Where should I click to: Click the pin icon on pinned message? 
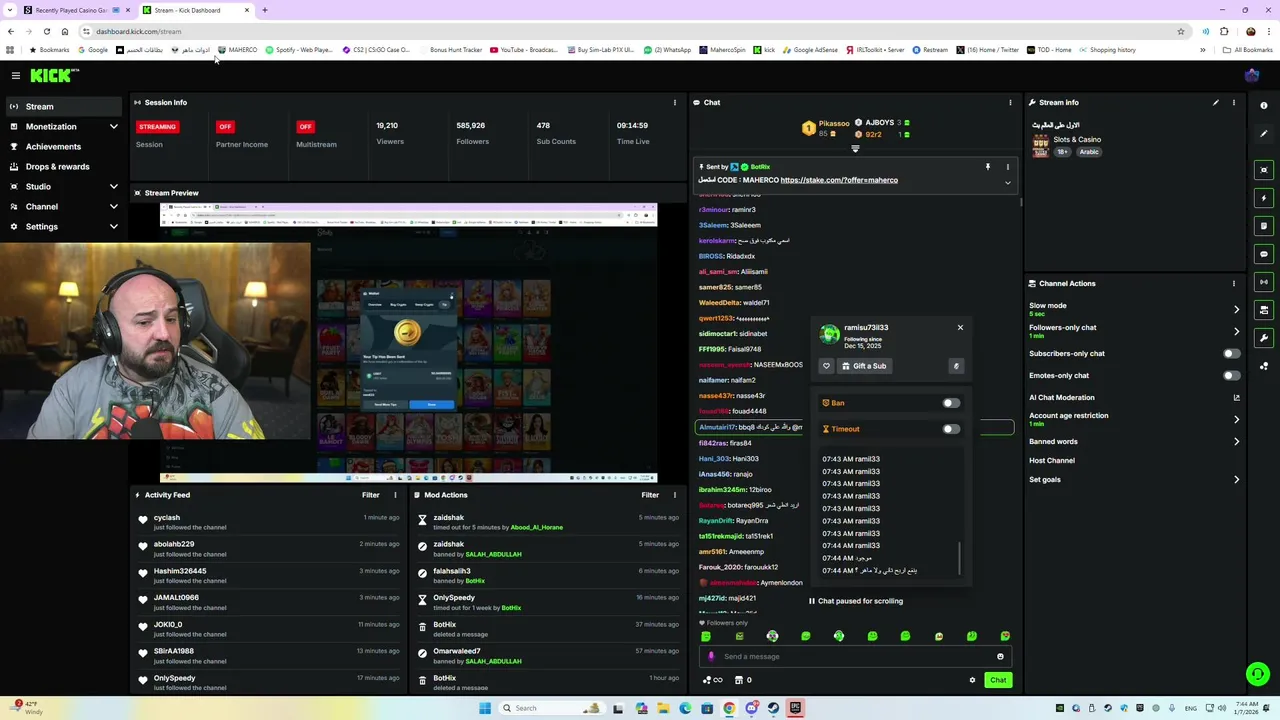click(987, 167)
